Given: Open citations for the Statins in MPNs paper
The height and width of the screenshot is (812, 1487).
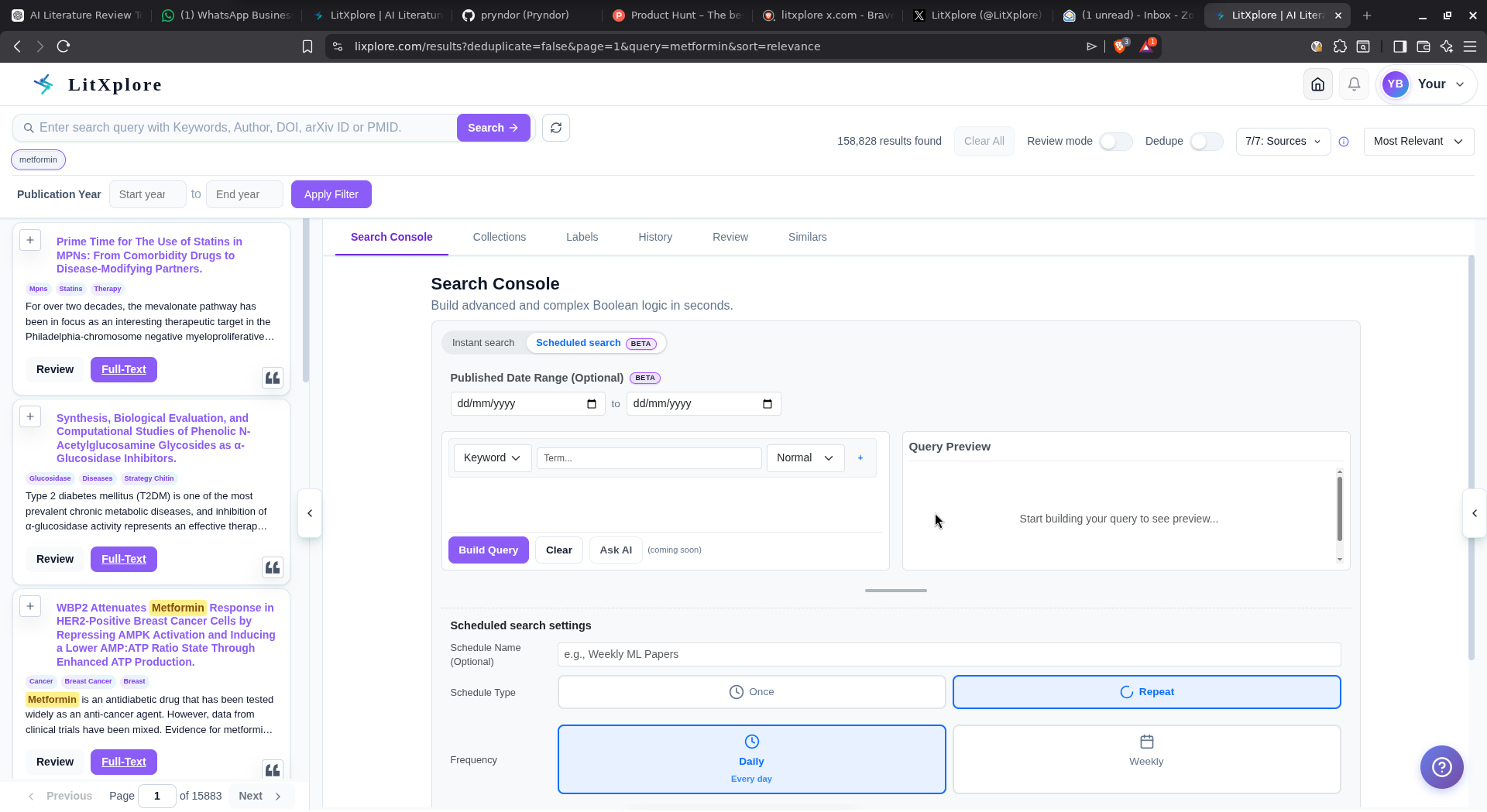Looking at the screenshot, I should coord(272,378).
